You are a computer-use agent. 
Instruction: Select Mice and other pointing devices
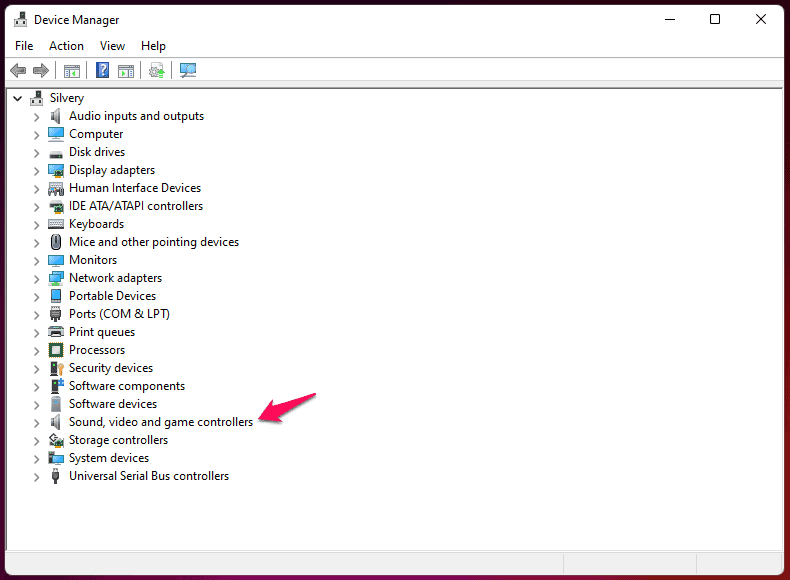coord(153,242)
